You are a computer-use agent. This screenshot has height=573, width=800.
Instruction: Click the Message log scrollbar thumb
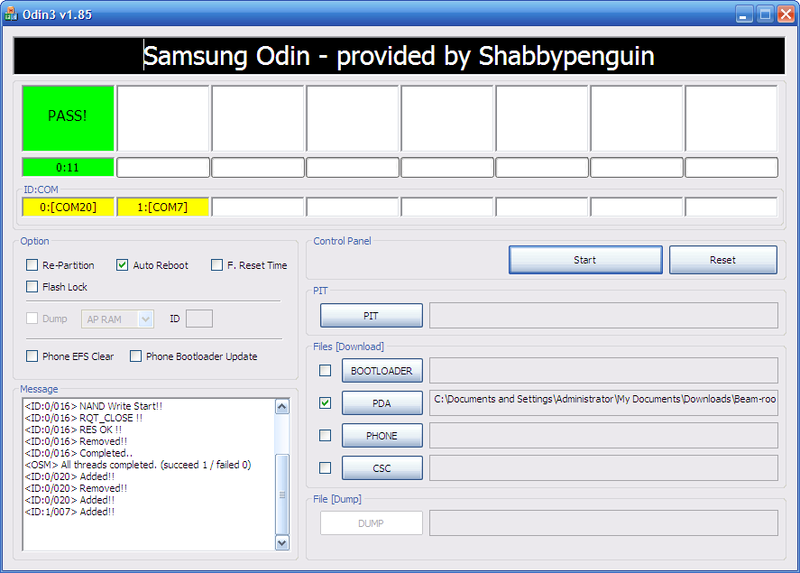point(282,494)
